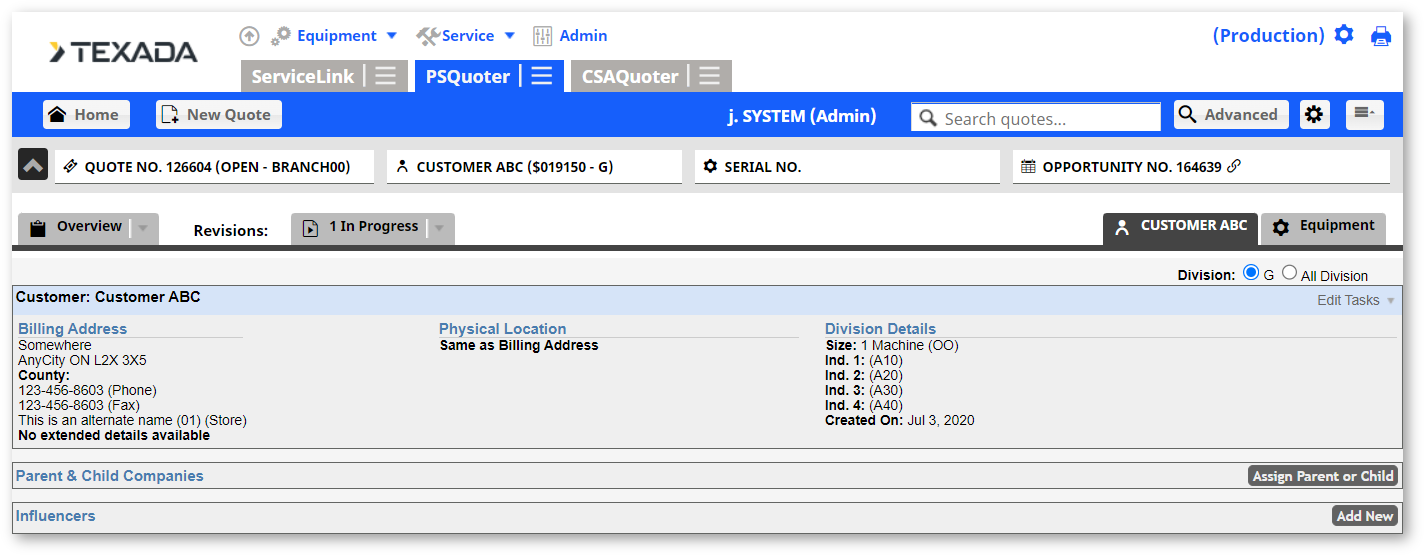Click the Physical Location heading
1424x555 pixels.
tap(503, 329)
